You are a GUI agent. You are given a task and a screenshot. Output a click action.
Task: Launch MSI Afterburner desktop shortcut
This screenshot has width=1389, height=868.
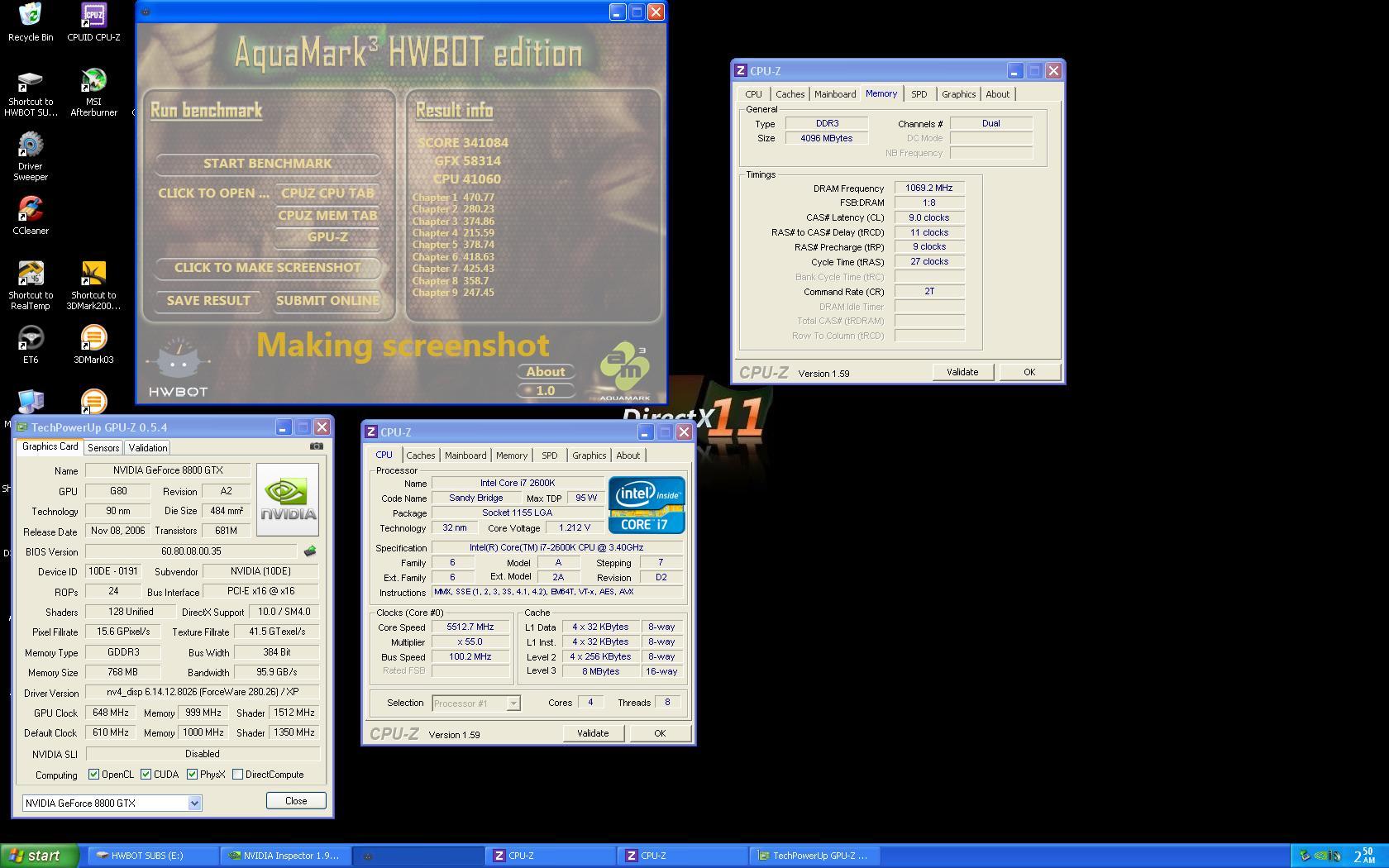(93, 93)
